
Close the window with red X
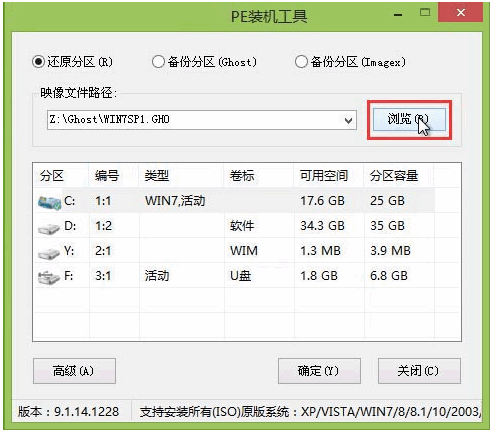click(461, 13)
